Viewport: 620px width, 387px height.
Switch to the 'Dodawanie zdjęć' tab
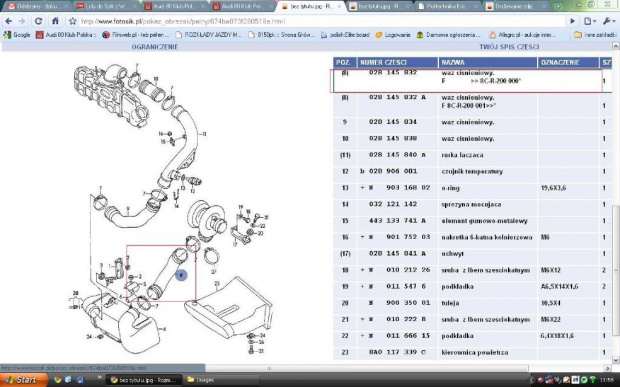click(514, 6)
